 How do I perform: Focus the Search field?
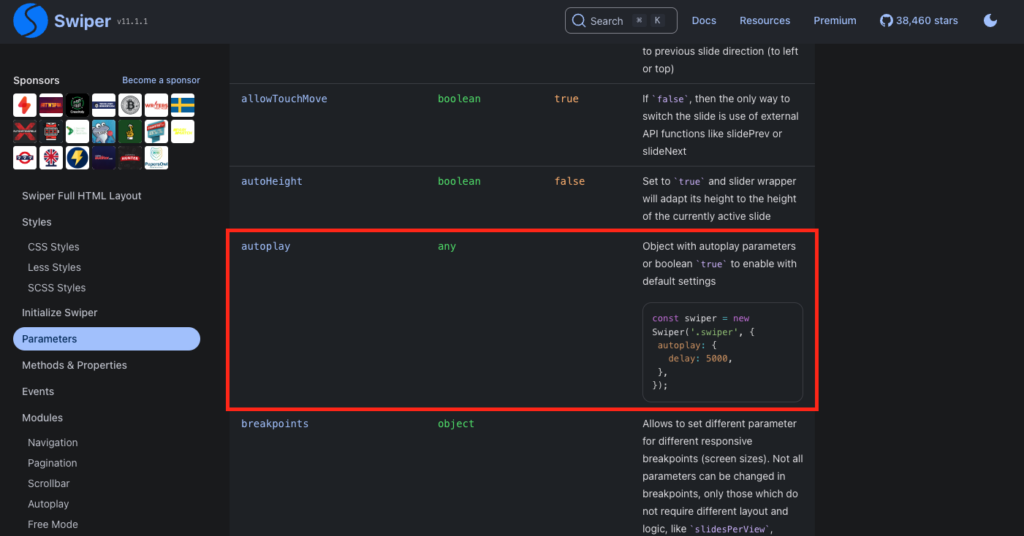tap(620, 21)
